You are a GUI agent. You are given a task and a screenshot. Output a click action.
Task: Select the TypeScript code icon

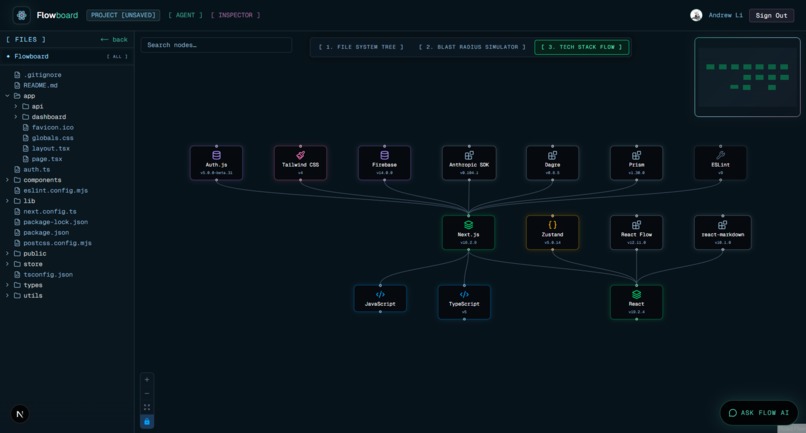coord(464,295)
